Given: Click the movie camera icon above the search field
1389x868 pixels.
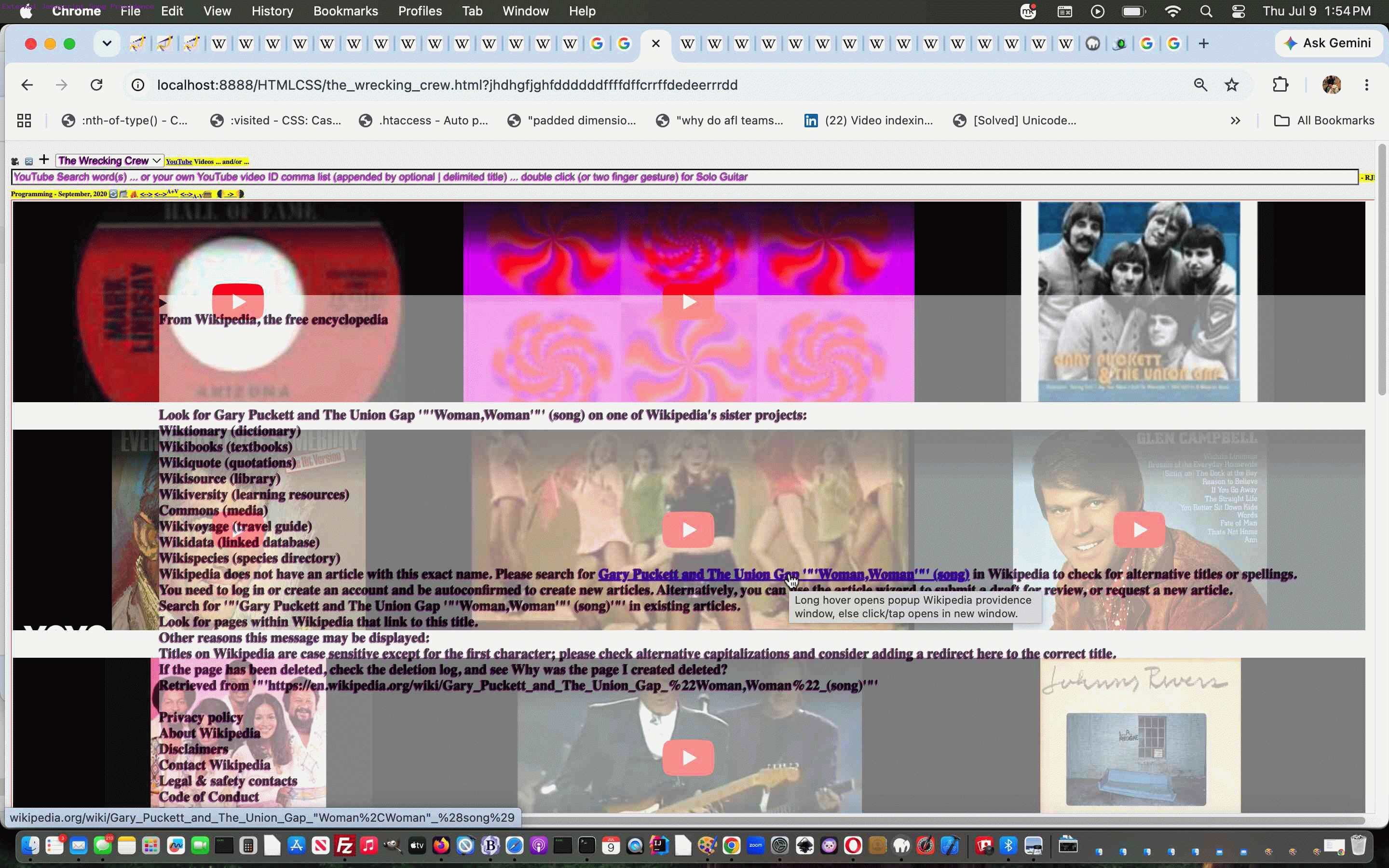Looking at the screenshot, I should pos(15,162).
